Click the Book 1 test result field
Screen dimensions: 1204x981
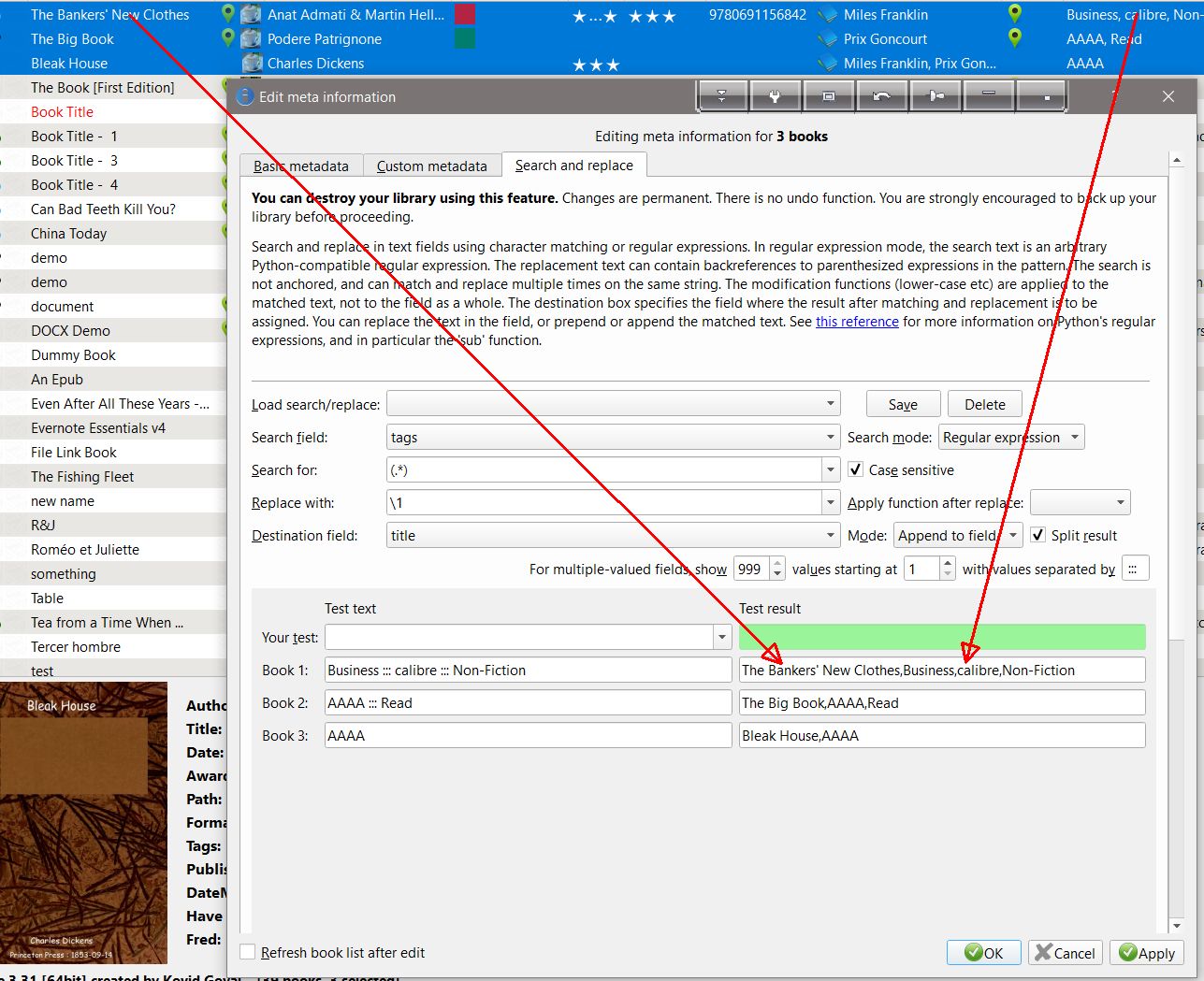click(942, 670)
